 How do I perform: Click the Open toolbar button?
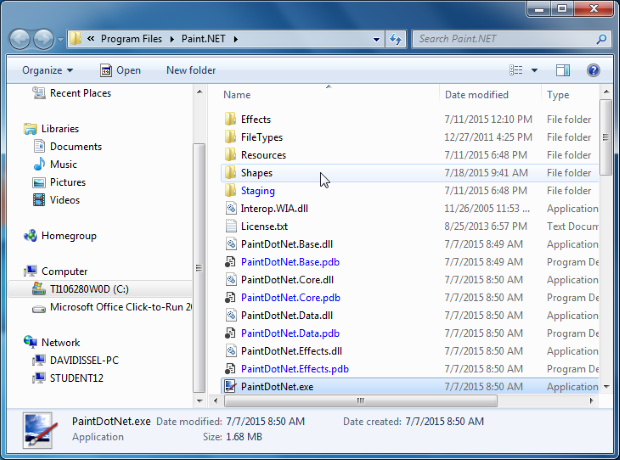pyautogui.click(x=120, y=70)
